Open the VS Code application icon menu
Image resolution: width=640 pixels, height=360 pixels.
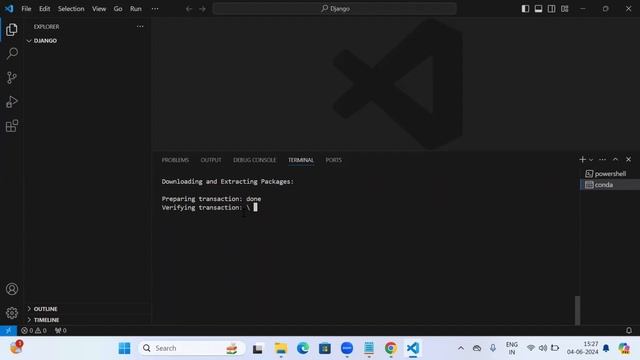tap(9, 9)
